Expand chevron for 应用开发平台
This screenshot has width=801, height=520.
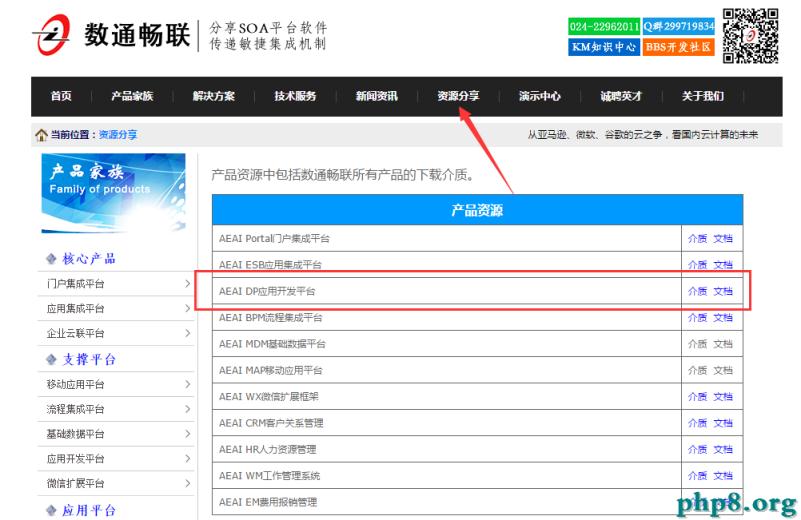tap(187, 458)
